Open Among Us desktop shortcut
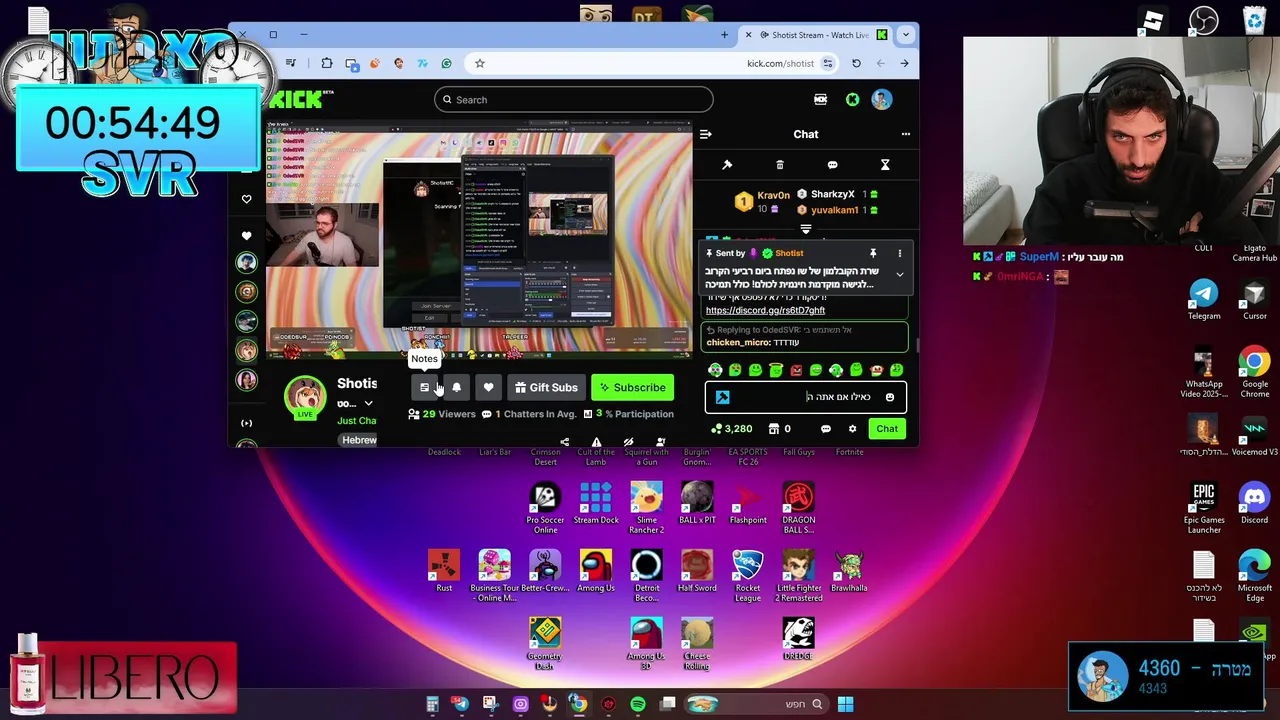The width and height of the screenshot is (1280, 720). (x=596, y=571)
